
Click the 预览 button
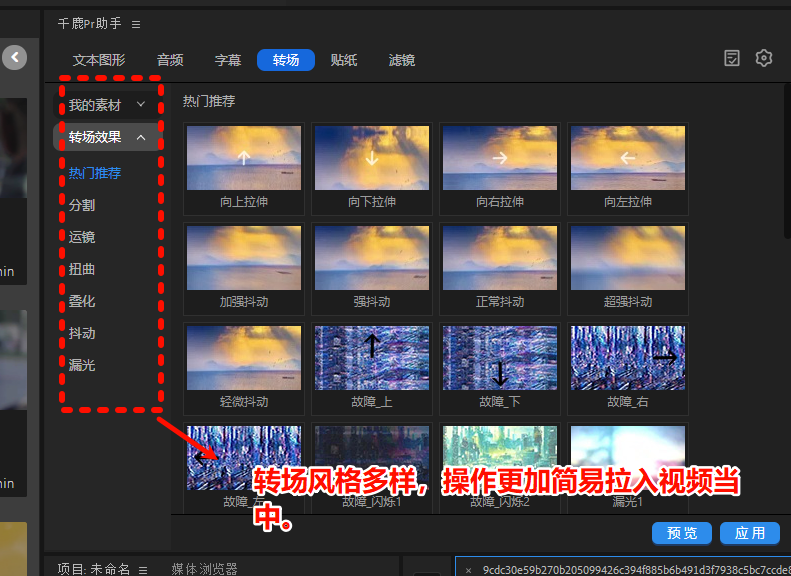point(682,533)
